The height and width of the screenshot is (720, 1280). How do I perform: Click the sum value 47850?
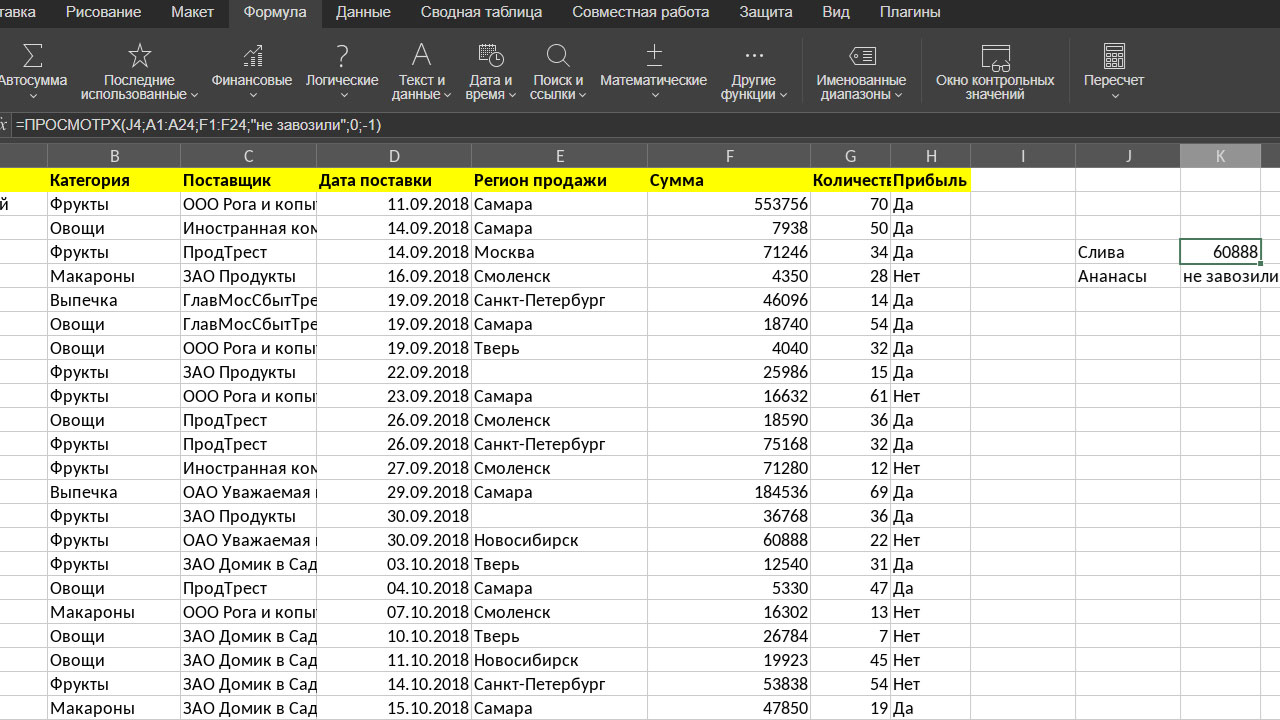729,708
